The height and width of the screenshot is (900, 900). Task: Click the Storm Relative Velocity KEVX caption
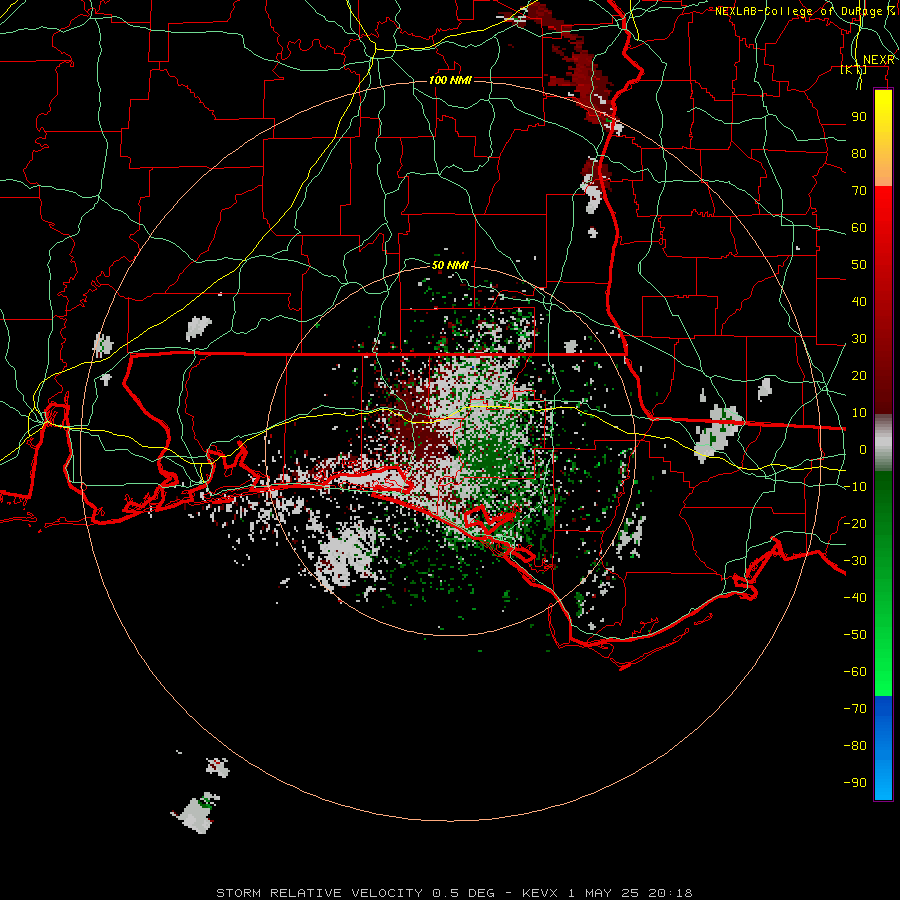coord(454,893)
